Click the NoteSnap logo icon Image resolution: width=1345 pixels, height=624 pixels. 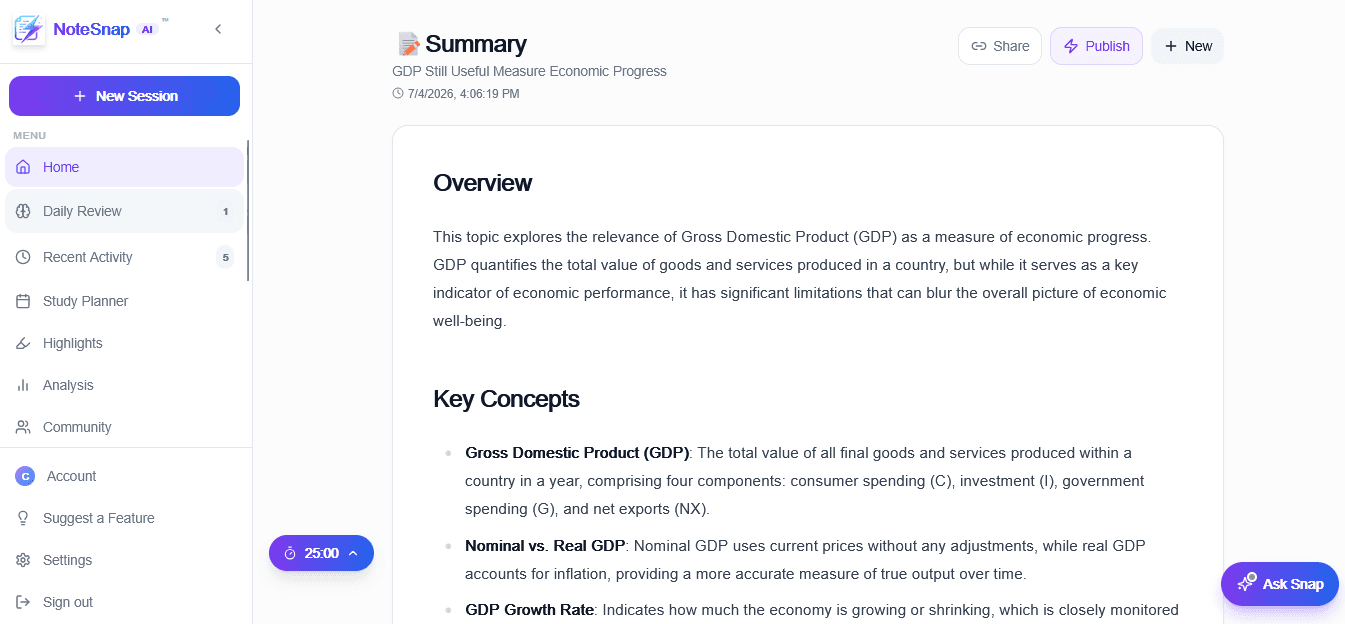(29, 29)
